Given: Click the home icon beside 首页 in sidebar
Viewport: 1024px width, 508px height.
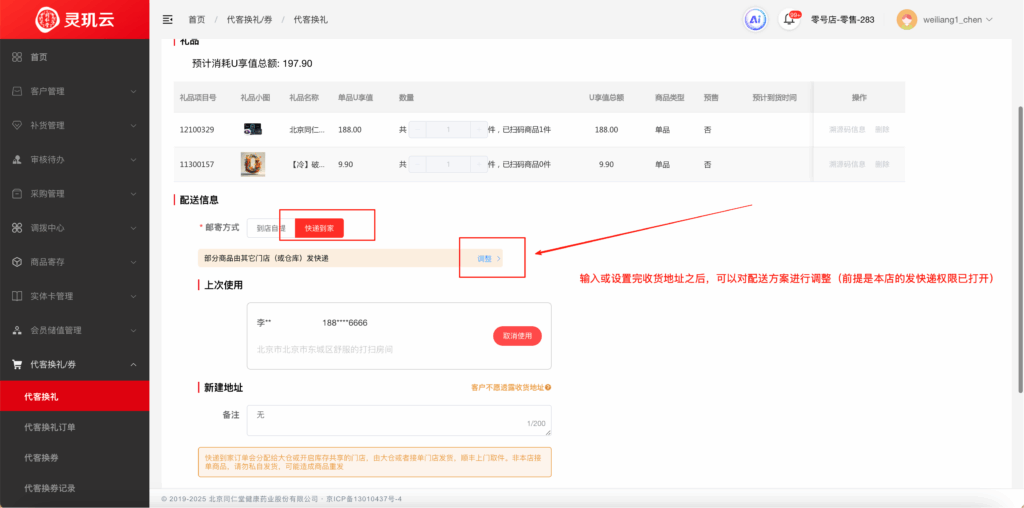Looking at the screenshot, I should (x=17, y=57).
